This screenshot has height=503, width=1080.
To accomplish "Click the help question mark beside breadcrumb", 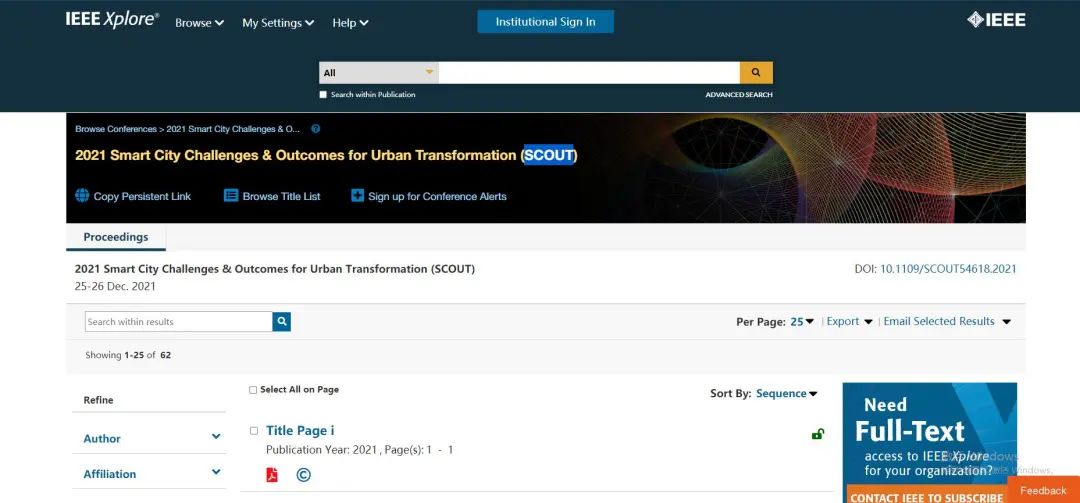I will (x=315, y=129).
